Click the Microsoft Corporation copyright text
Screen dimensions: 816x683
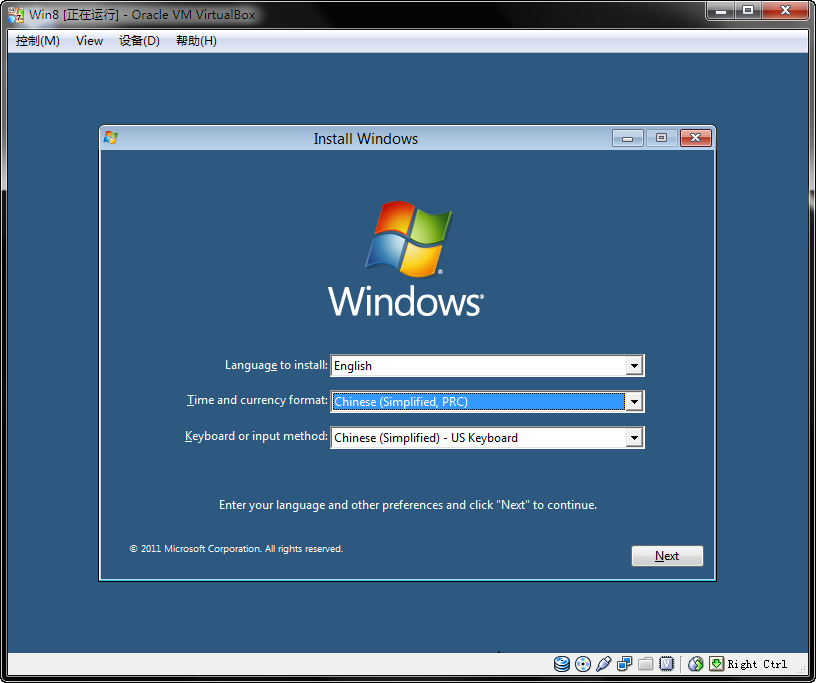point(236,549)
